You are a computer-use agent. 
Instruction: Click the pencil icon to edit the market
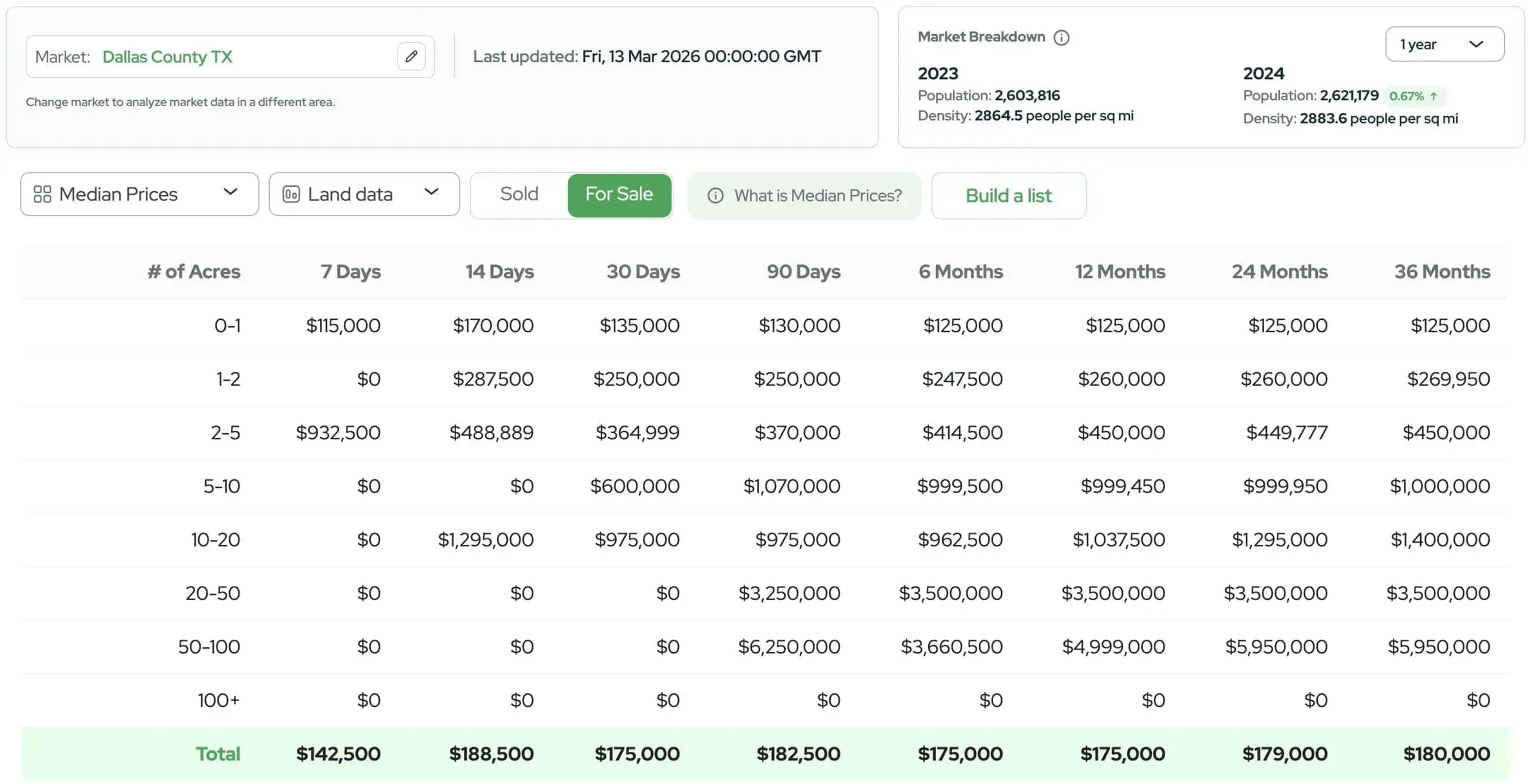(411, 56)
